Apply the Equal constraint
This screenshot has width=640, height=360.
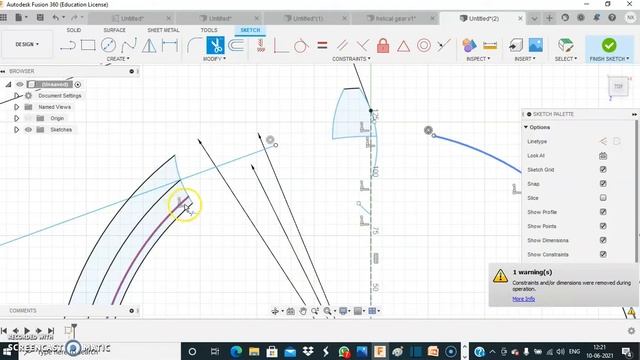[x=322, y=45]
